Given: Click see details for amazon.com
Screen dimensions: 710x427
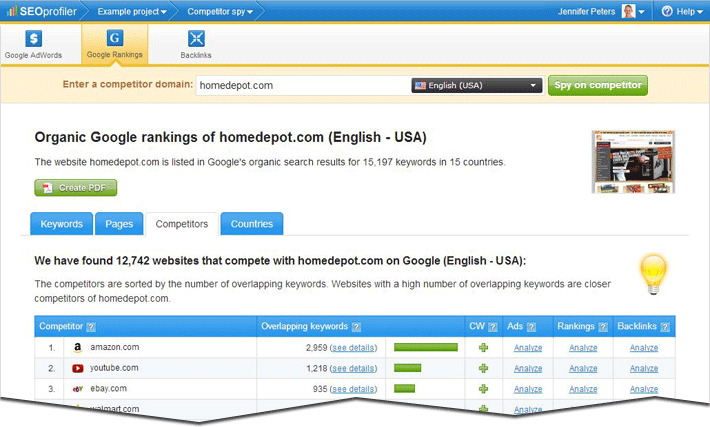Looking at the screenshot, I should tap(353, 348).
